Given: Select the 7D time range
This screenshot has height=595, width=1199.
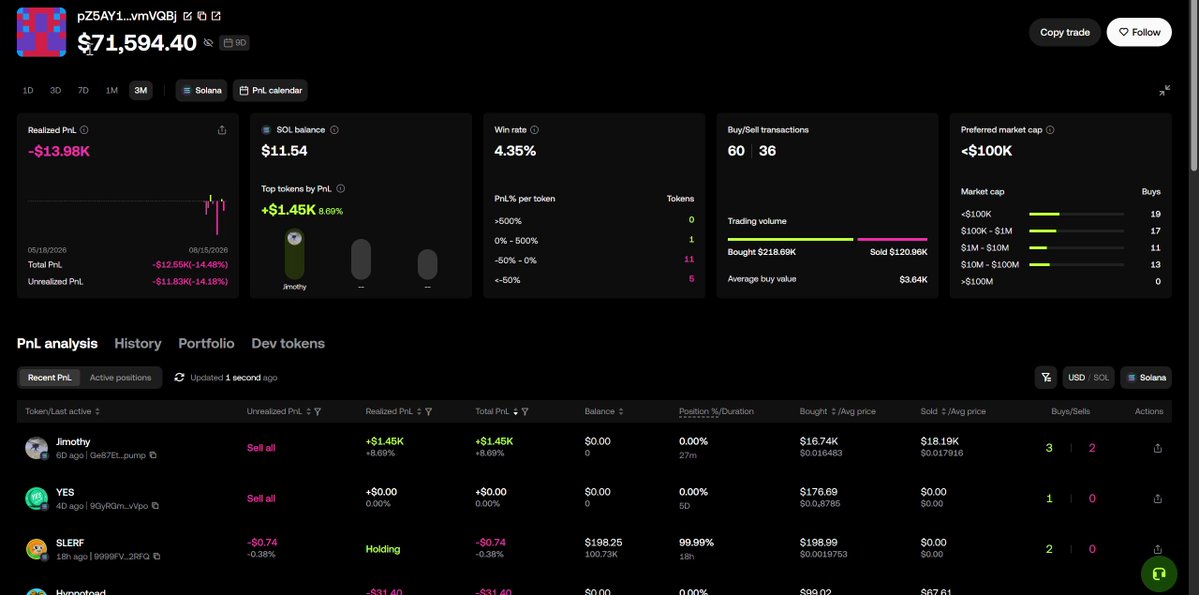Looking at the screenshot, I should pyautogui.click(x=83, y=90).
